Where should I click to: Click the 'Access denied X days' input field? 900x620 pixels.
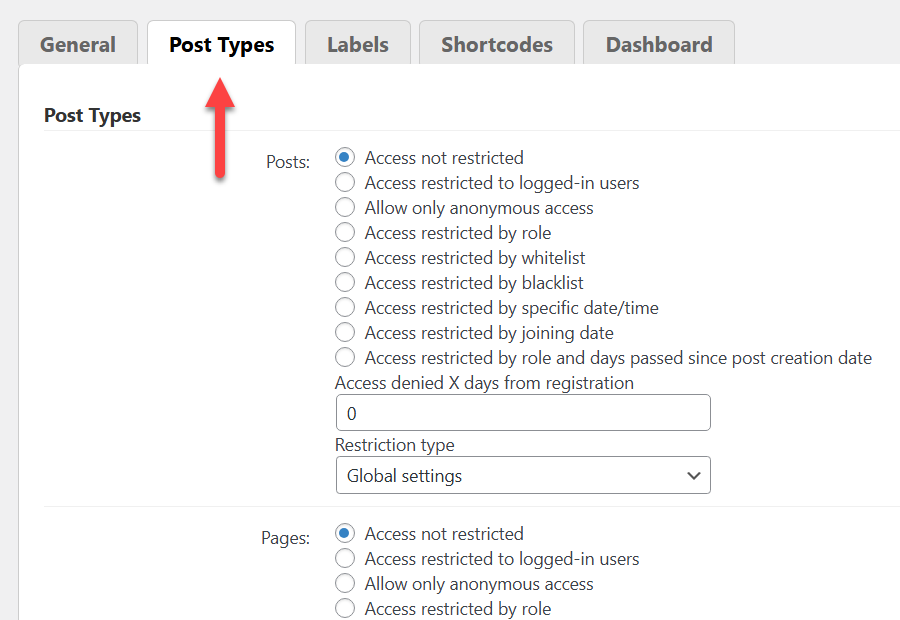[523, 413]
